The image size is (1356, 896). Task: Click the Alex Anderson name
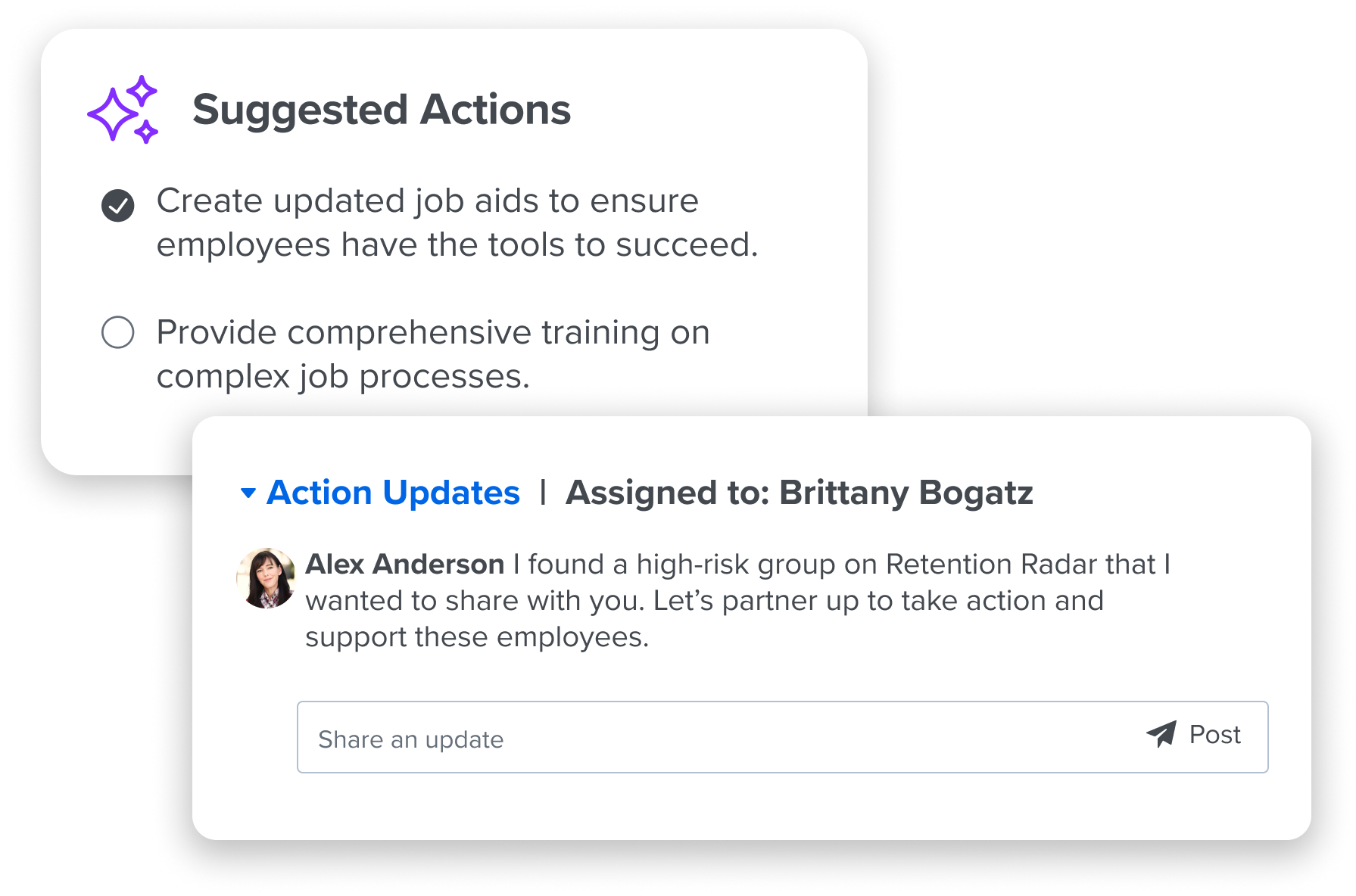(404, 565)
